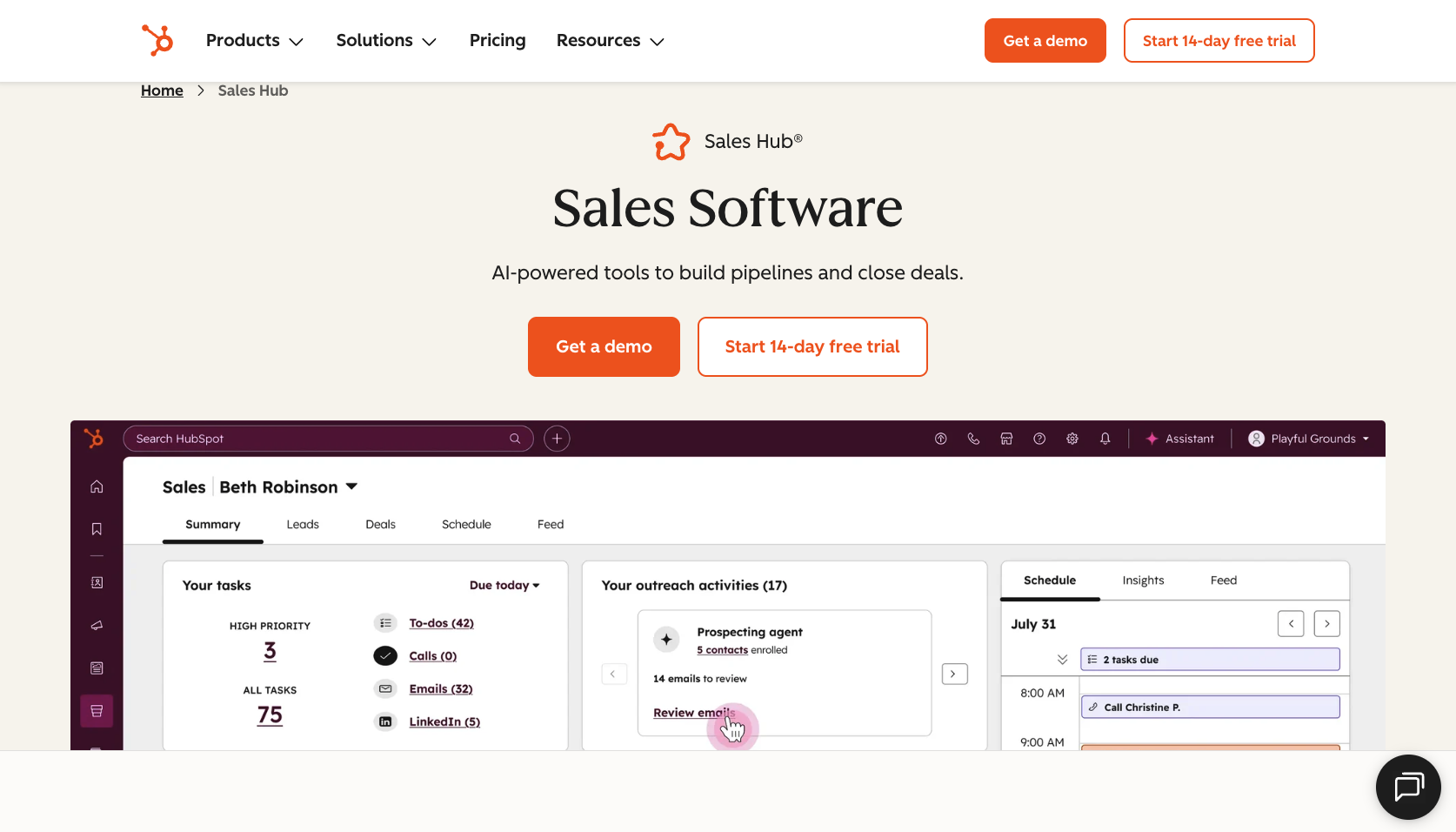Open the Review emails link
The image size is (1456, 832).
pos(694,712)
